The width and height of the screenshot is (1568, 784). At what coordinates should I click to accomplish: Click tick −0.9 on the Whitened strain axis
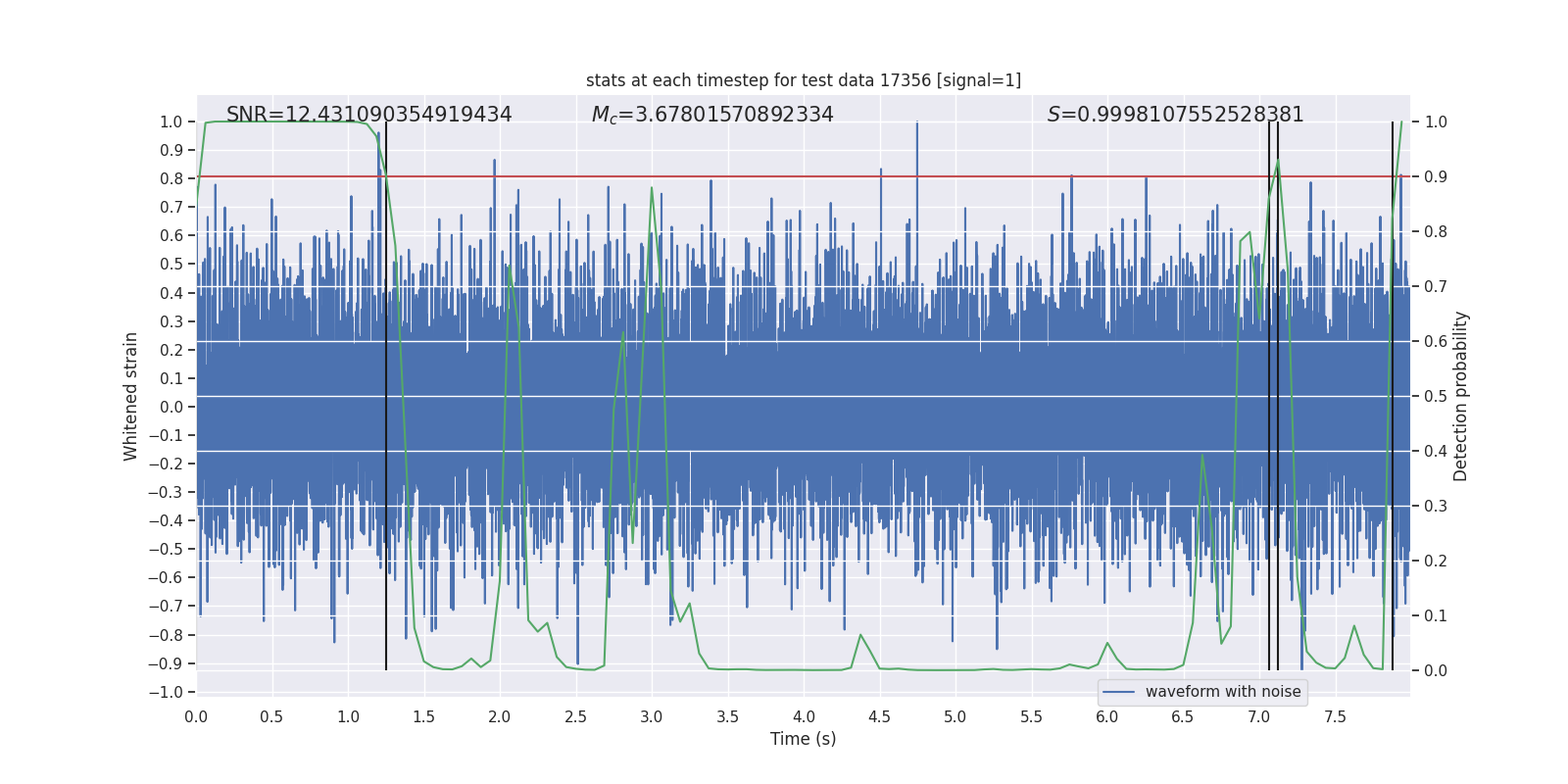[x=166, y=663]
